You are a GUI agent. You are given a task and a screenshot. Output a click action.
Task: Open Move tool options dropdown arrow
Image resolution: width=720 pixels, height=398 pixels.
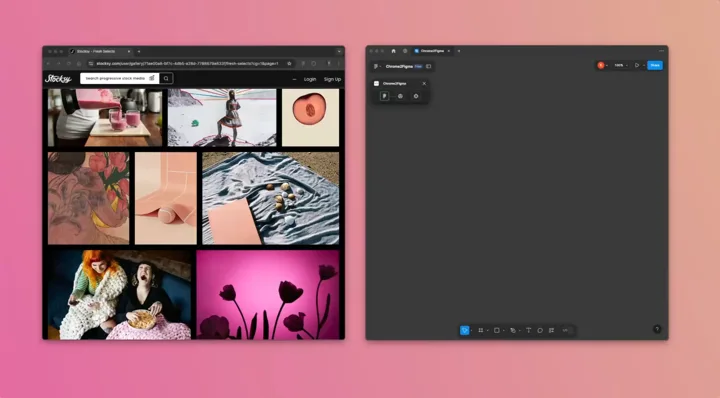pos(472,331)
